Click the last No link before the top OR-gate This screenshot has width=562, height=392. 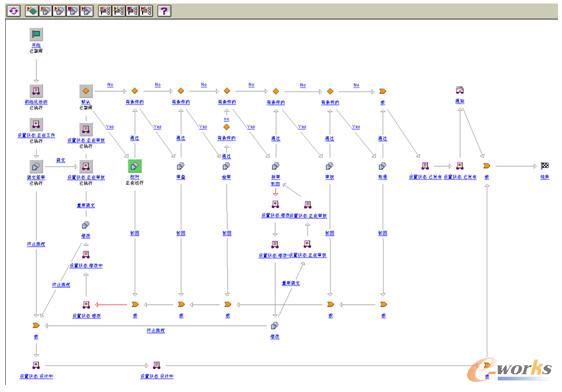pyautogui.click(x=356, y=85)
